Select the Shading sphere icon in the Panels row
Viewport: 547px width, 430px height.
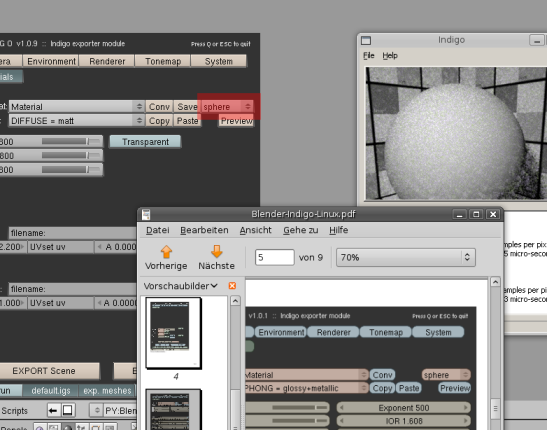click(x=68, y=427)
